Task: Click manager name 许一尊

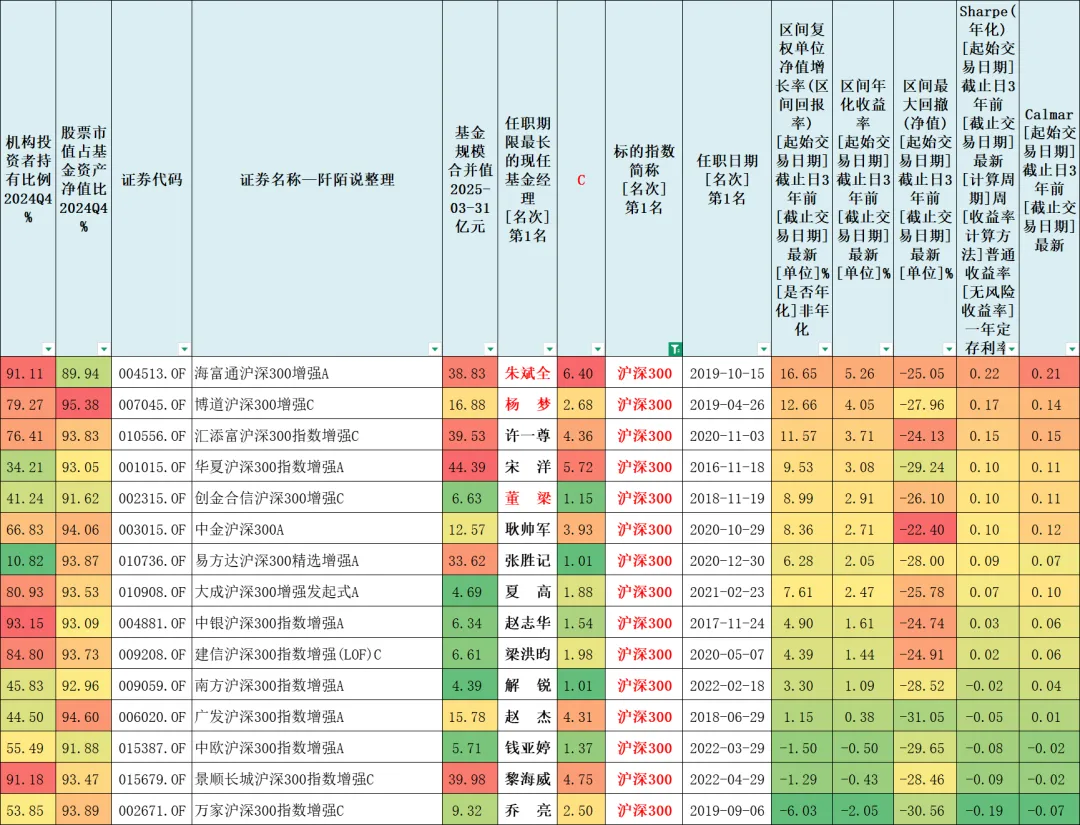Action: pos(528,436)
